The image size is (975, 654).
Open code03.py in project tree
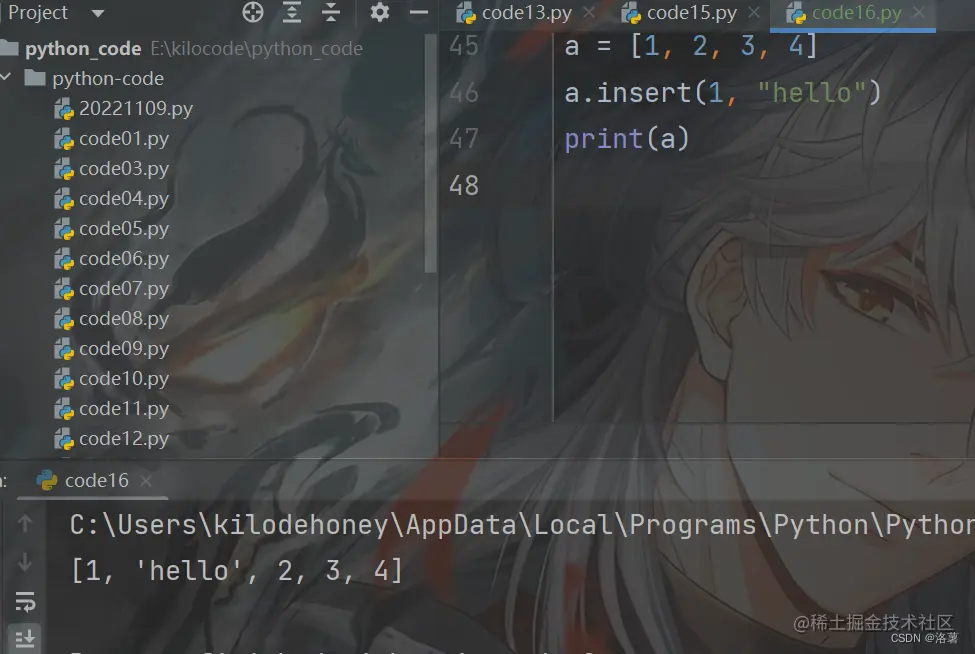[x=124, y=168]
